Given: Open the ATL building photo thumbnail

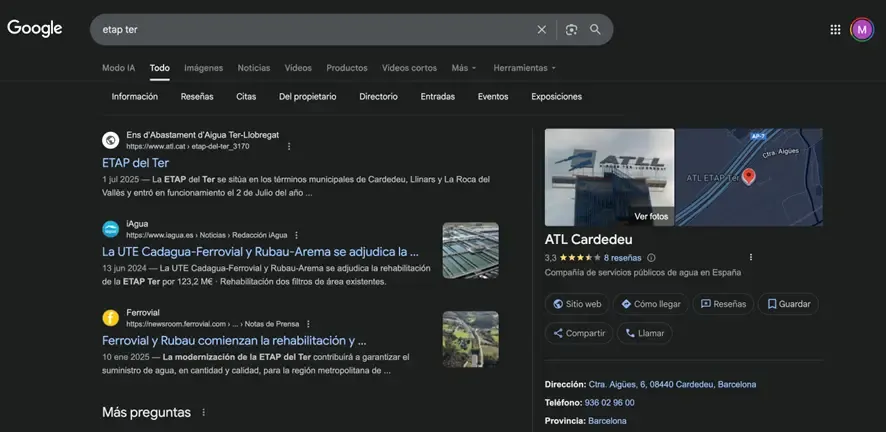Looking at the screenshot, I should pyautogui.click(x=609, y=177).
